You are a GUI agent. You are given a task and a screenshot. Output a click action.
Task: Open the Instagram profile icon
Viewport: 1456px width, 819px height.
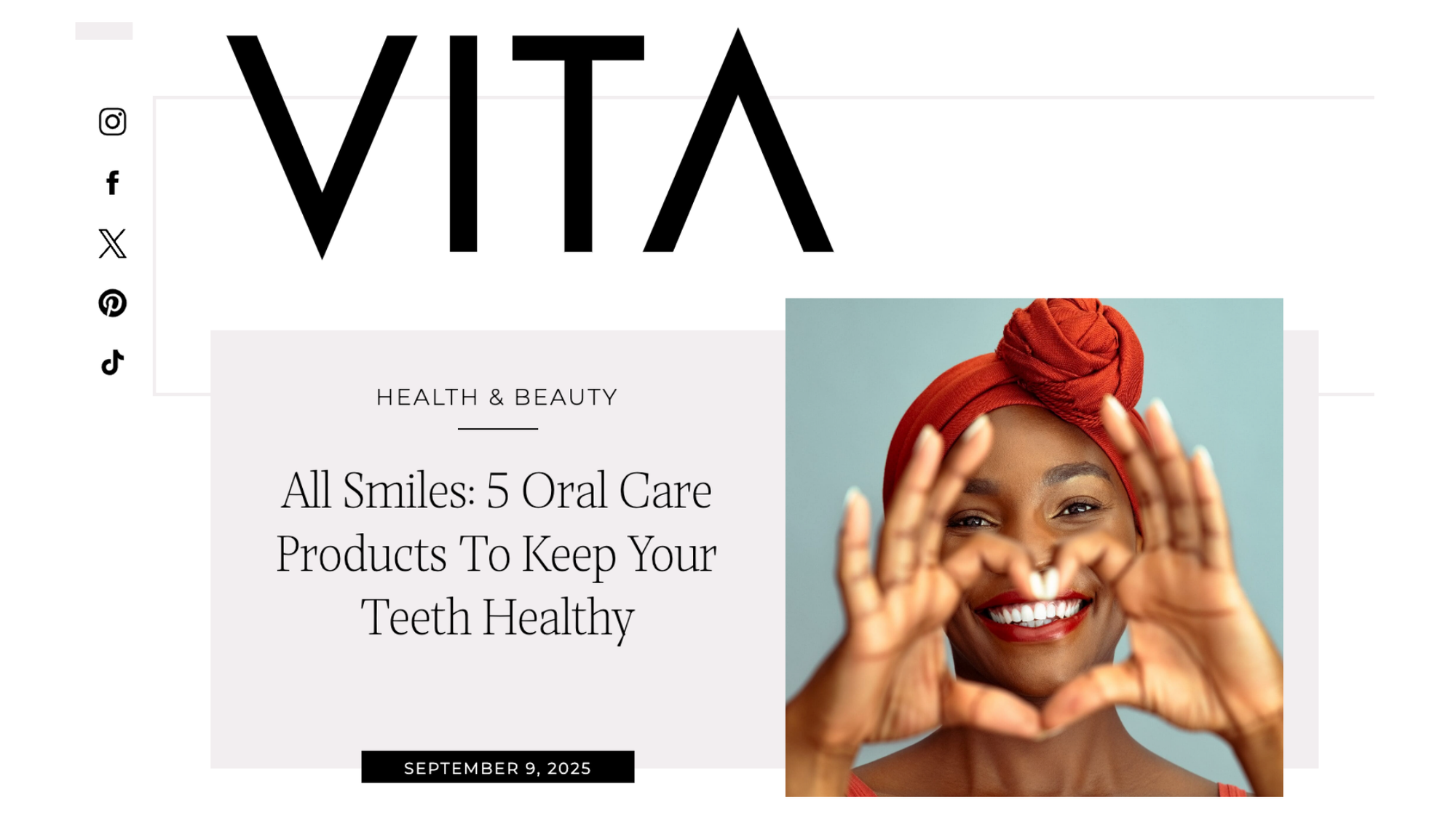tap(112, 122)
